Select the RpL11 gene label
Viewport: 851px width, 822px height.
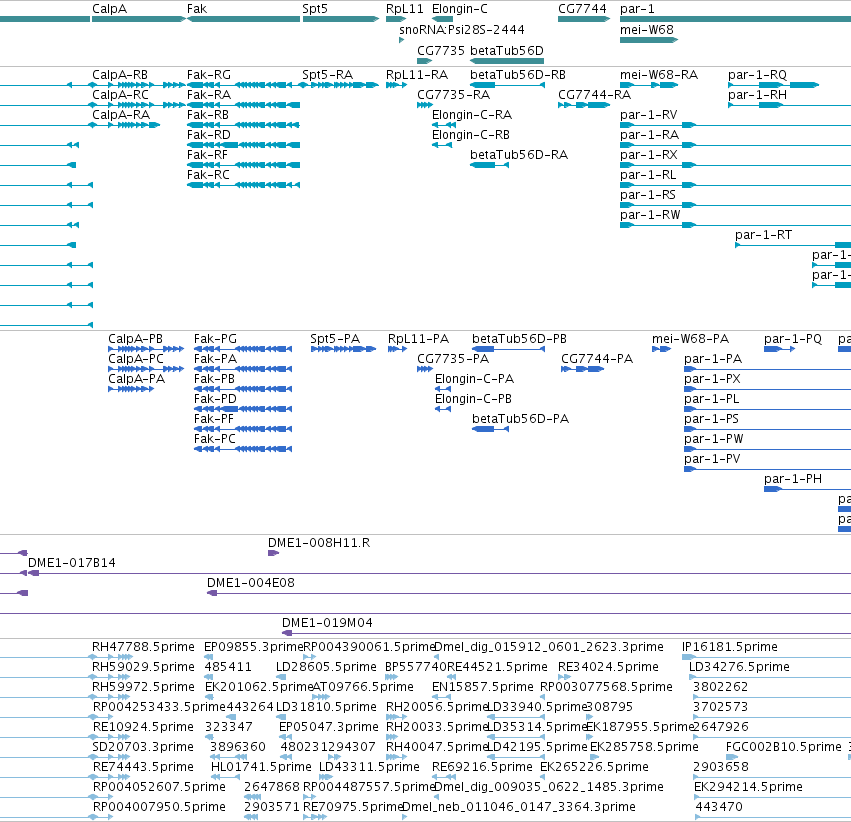pos(404,9)
